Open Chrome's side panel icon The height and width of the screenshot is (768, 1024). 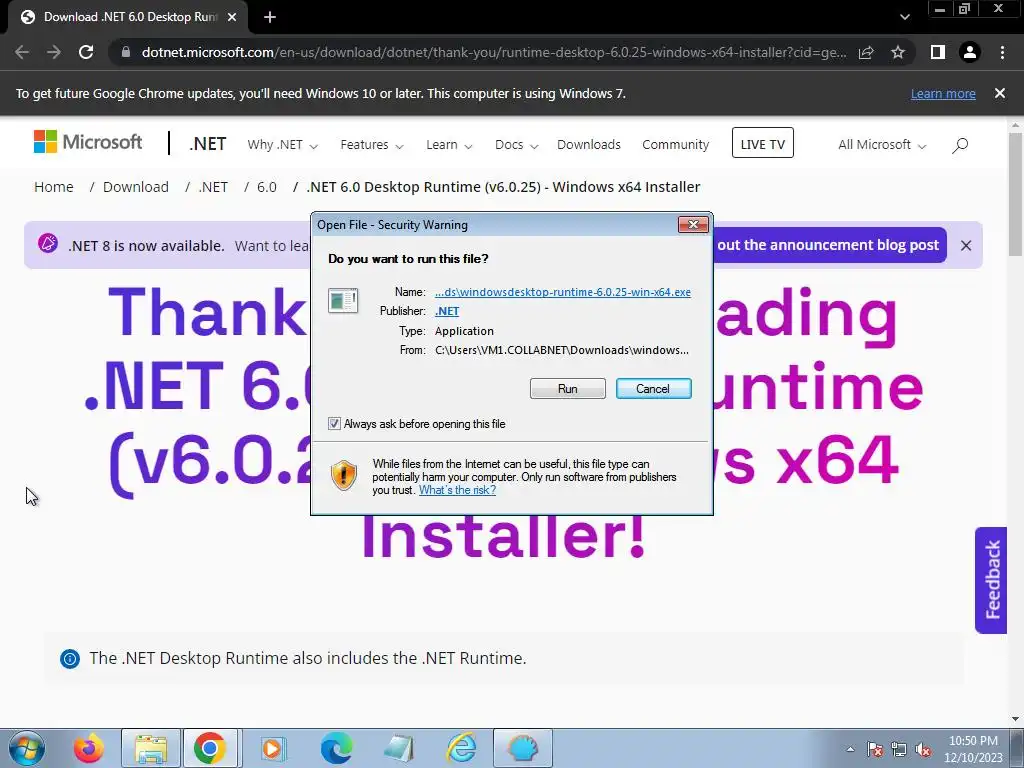(938, 52)
